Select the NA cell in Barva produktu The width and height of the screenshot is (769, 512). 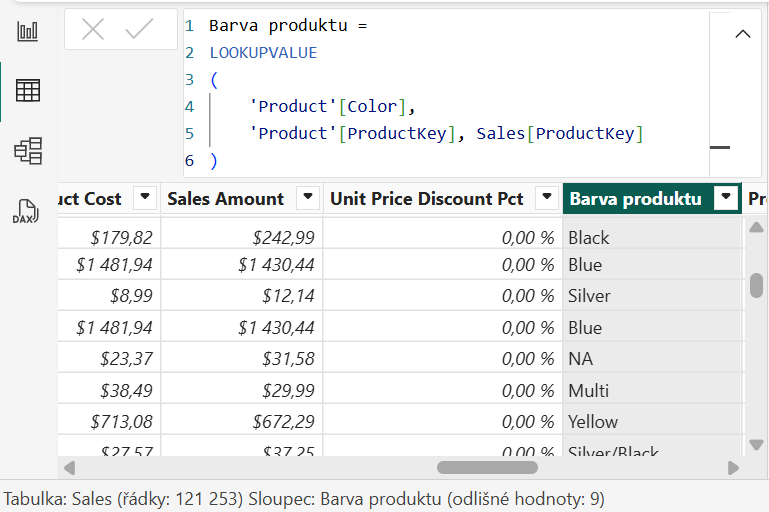click(652, 358)
